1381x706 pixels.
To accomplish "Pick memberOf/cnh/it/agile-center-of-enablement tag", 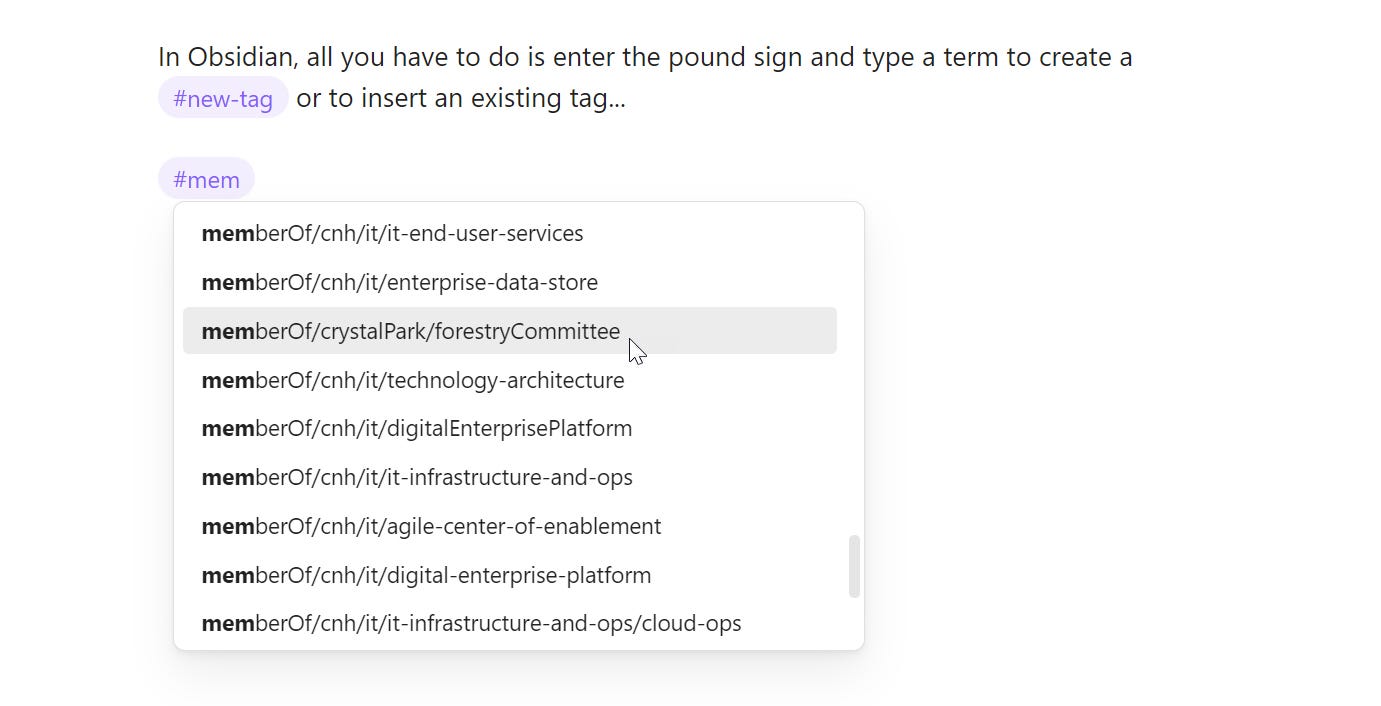I will pyautogui.click(x=509, y=526).
